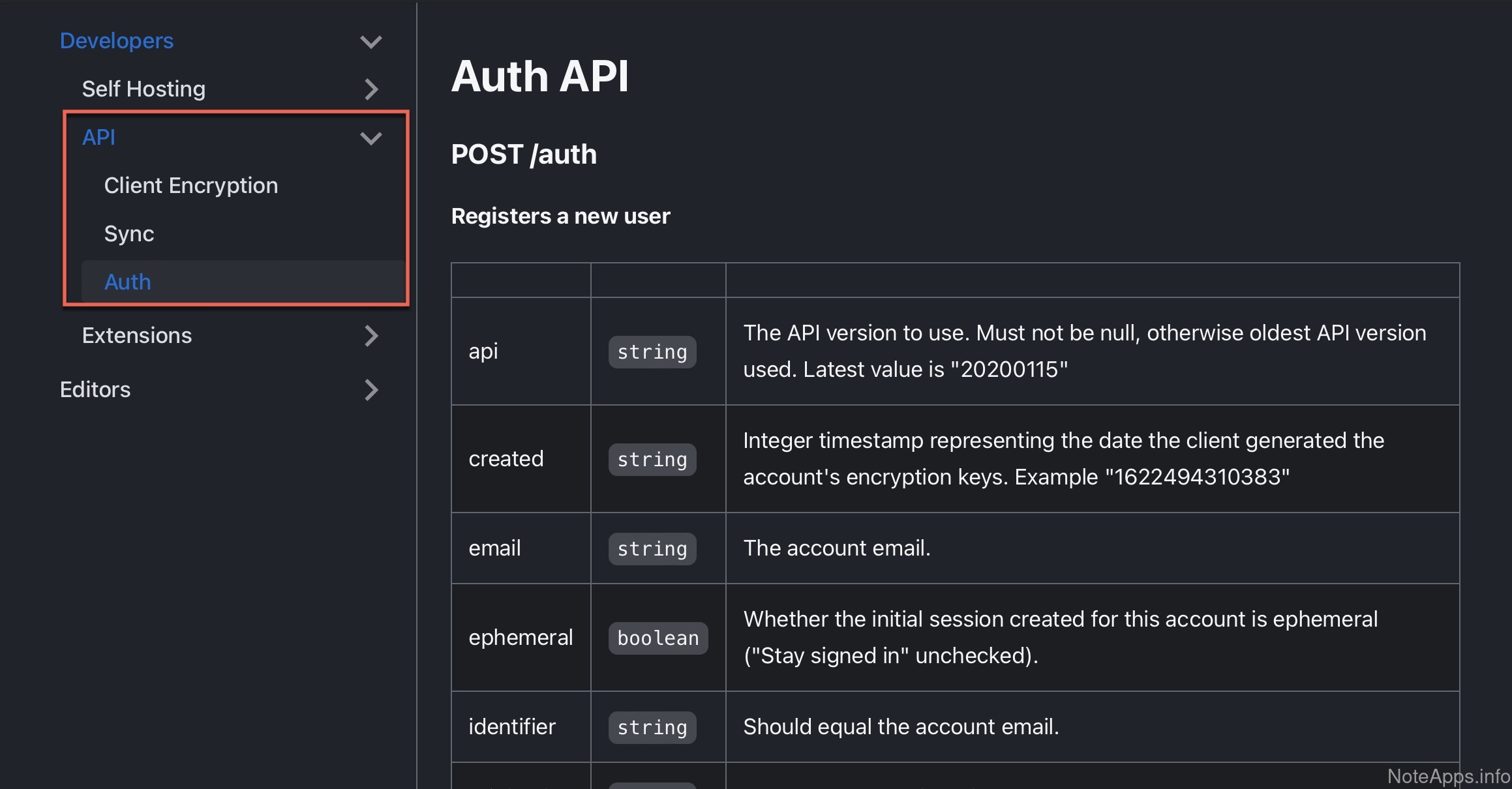Click the POST /auth heading

pyautogui.click(x=523, y=155)
